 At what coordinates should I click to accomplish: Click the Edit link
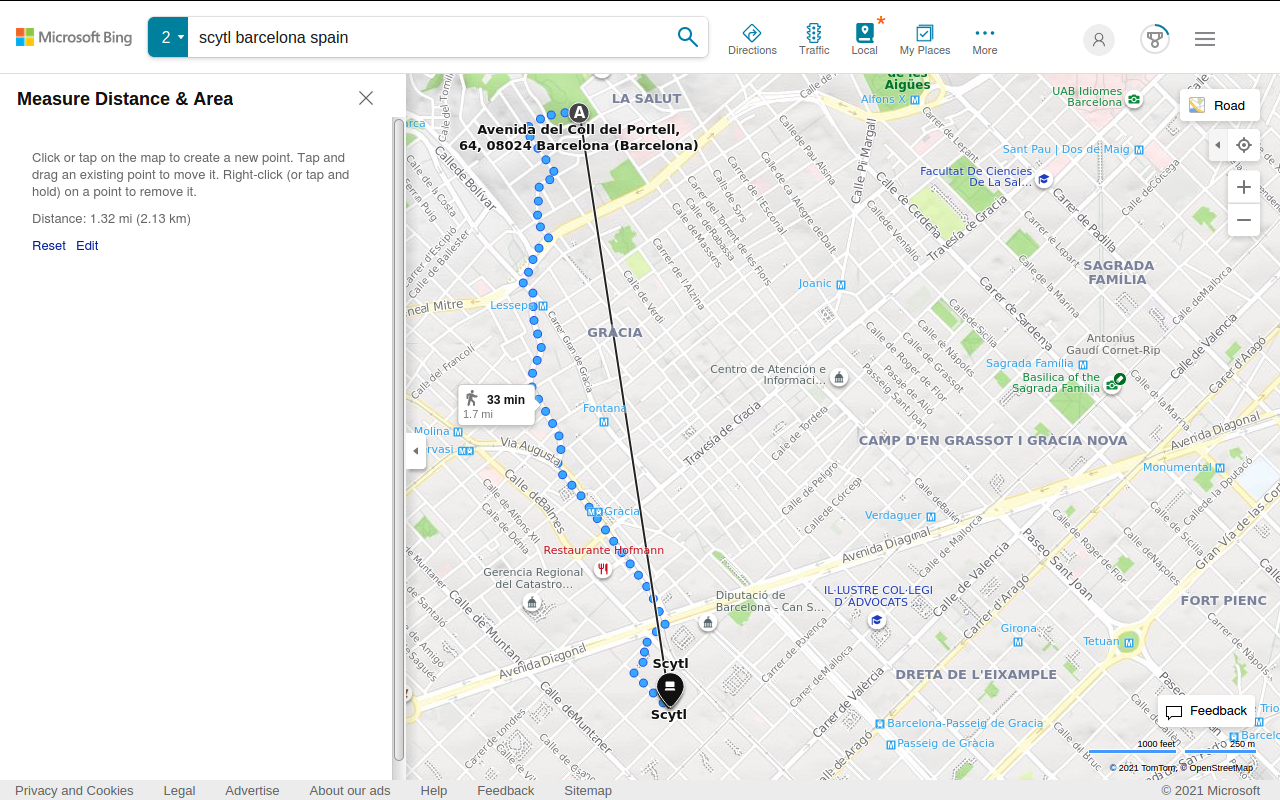[x=87, y=246]
